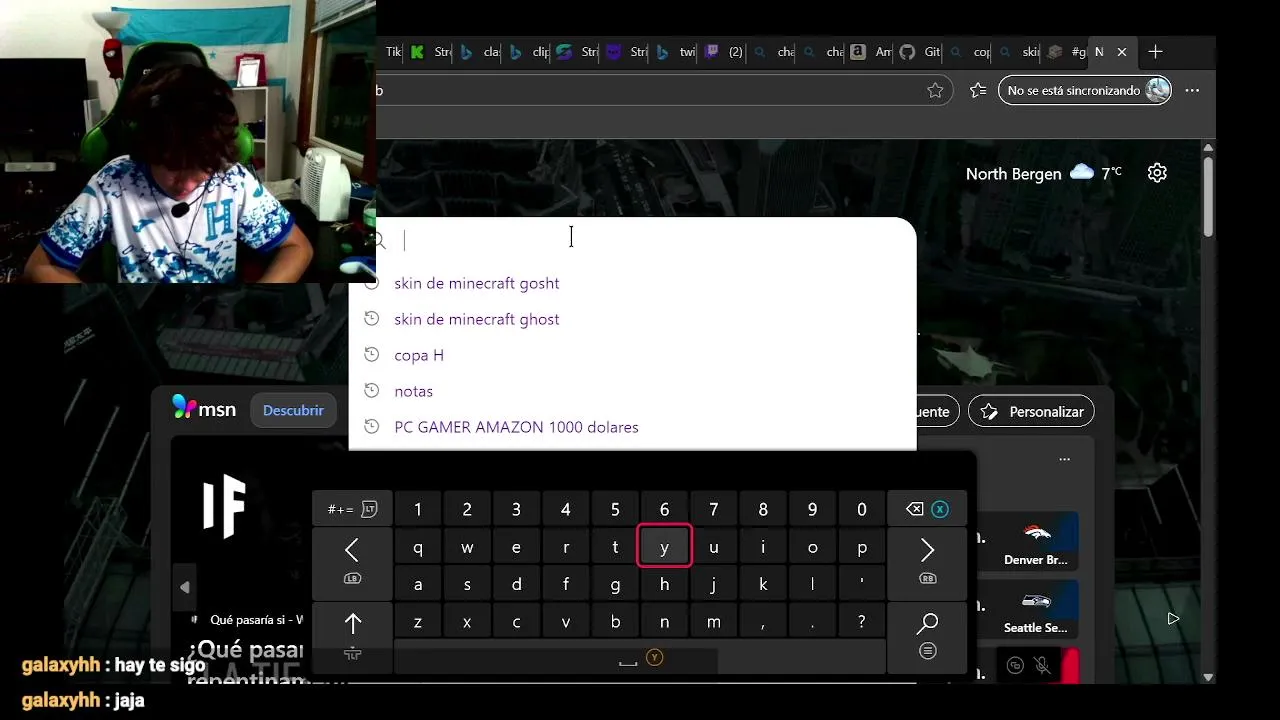The width and height of the screenshot is (1280, 720).
Task: Click the MSN logo
Action: (x=204, y=409)
